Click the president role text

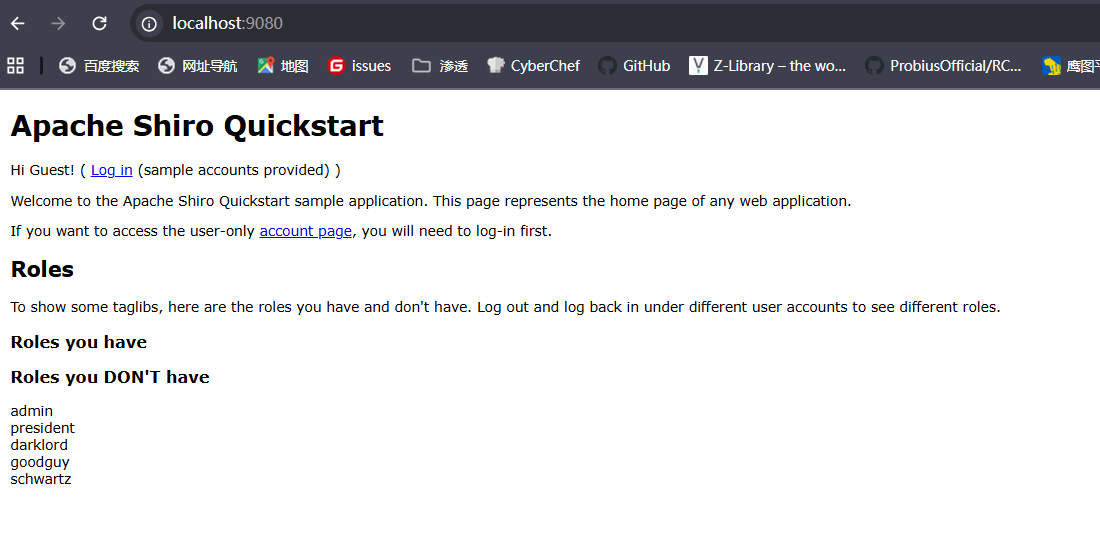(43, 428)
